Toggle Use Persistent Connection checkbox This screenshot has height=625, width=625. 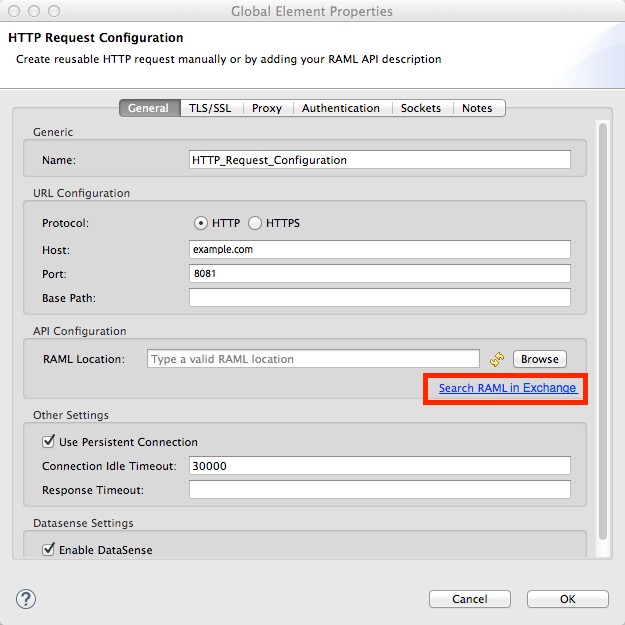click(x=48, y=441)
